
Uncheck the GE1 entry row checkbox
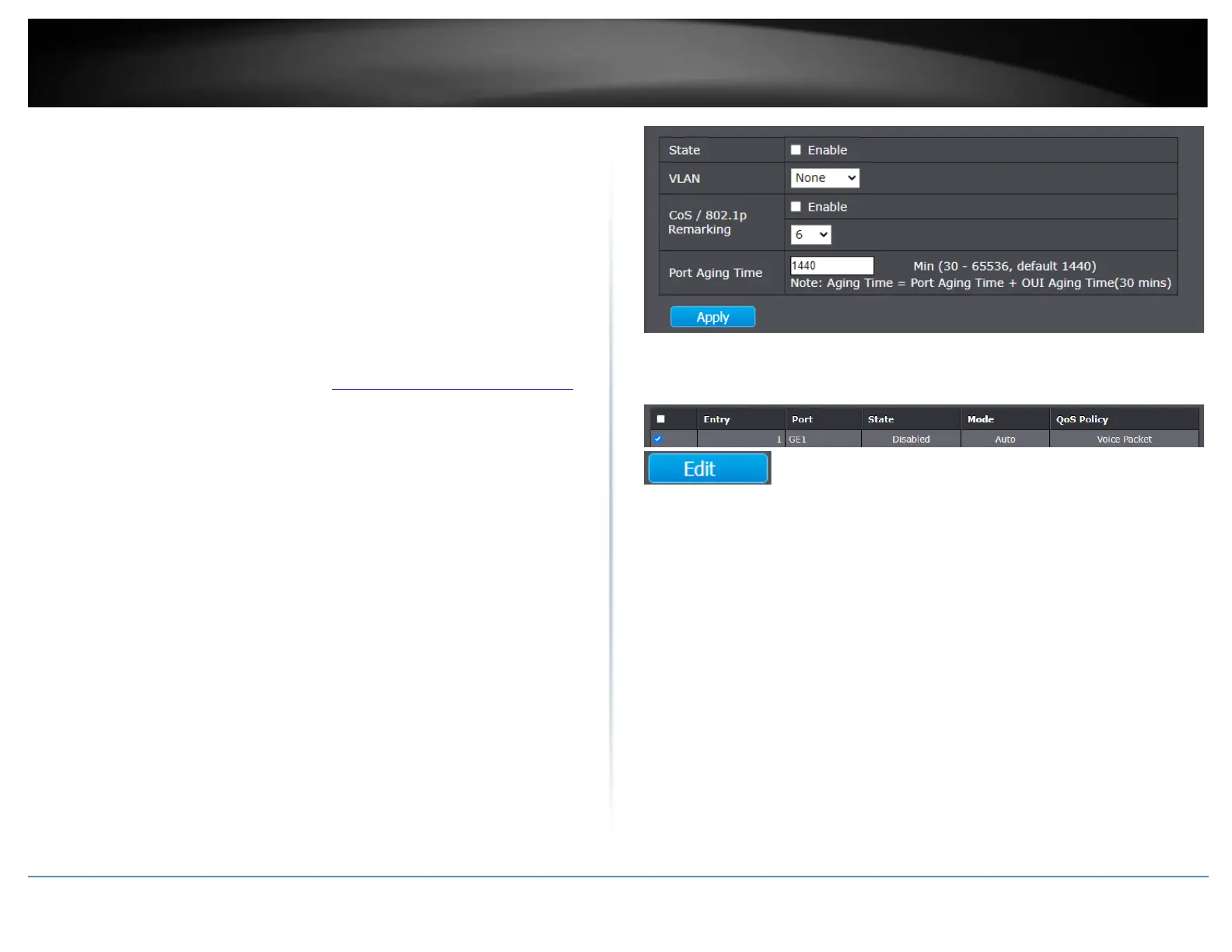658,439
